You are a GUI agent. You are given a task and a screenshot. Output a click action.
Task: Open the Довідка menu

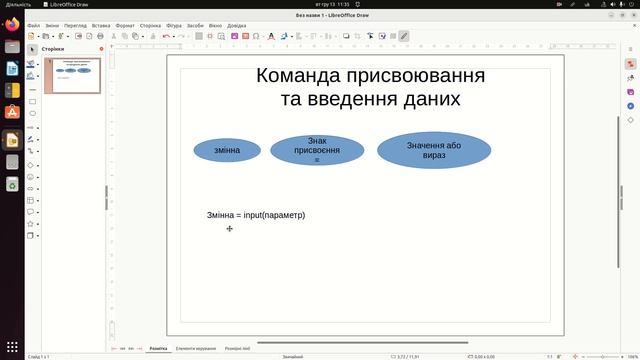pyautogui.click(x=237, y=26)
